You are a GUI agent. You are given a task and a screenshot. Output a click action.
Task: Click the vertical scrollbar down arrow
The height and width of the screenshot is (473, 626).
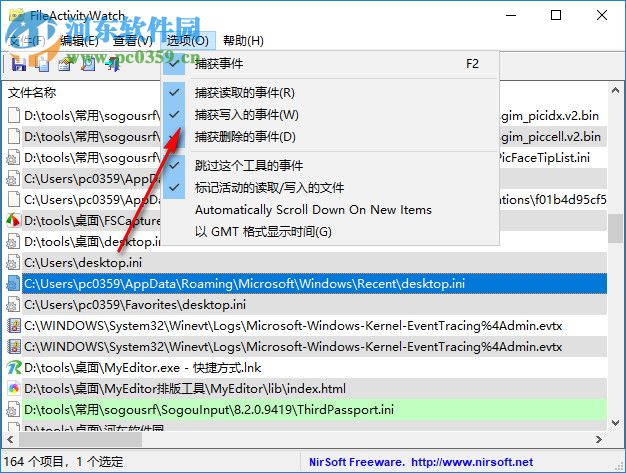click(615, 423)
